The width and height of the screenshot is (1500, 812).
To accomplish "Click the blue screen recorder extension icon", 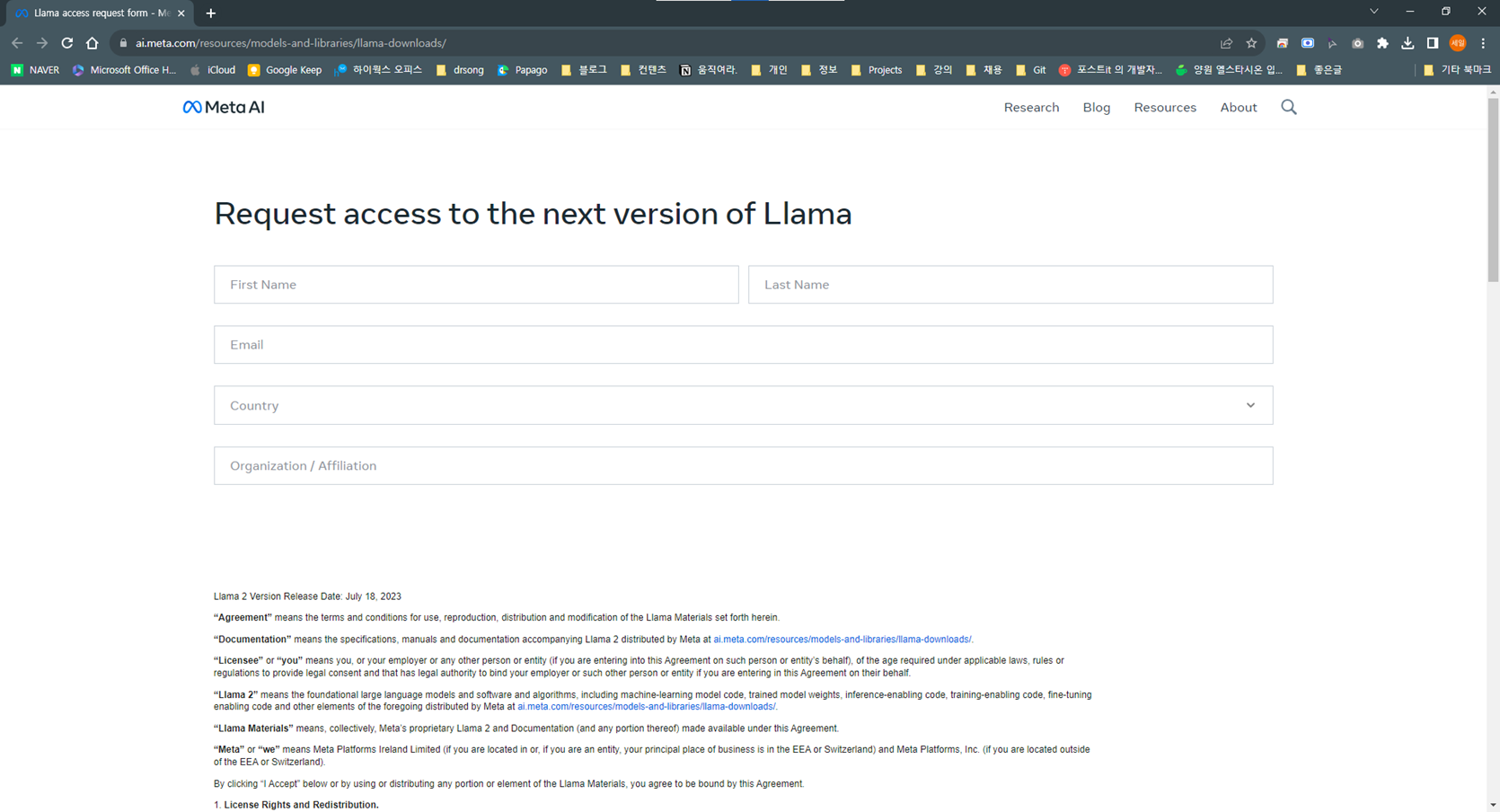I will (x=1308, y=43).
